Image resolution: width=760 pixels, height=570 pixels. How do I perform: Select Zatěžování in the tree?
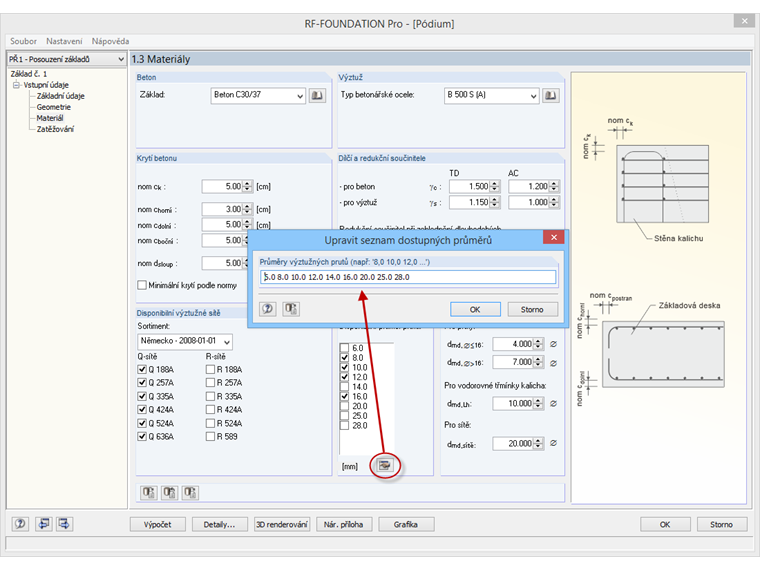tap(56, 129)
